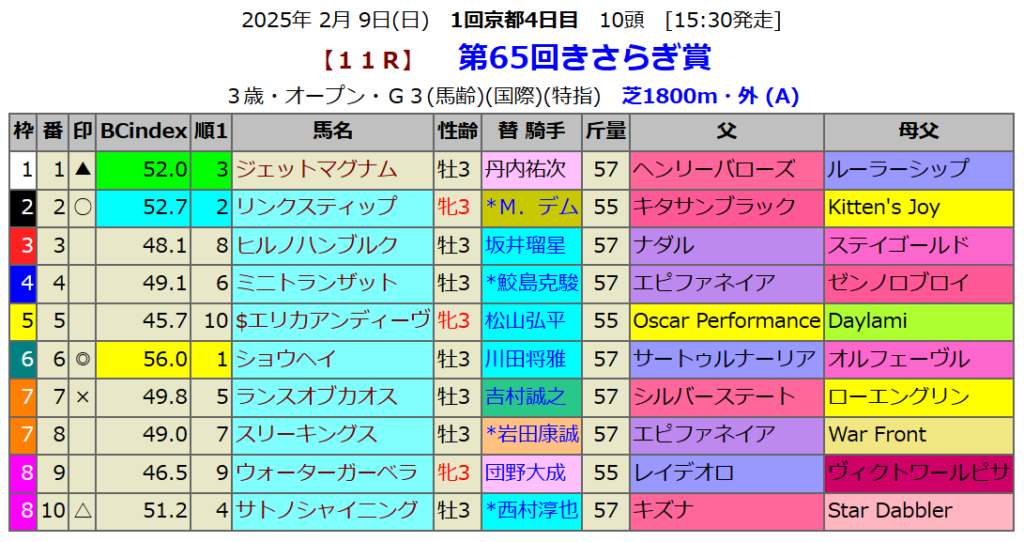Click jockey 川田将雅
The image size is (1024, 542).
click(x=525, y=359)
